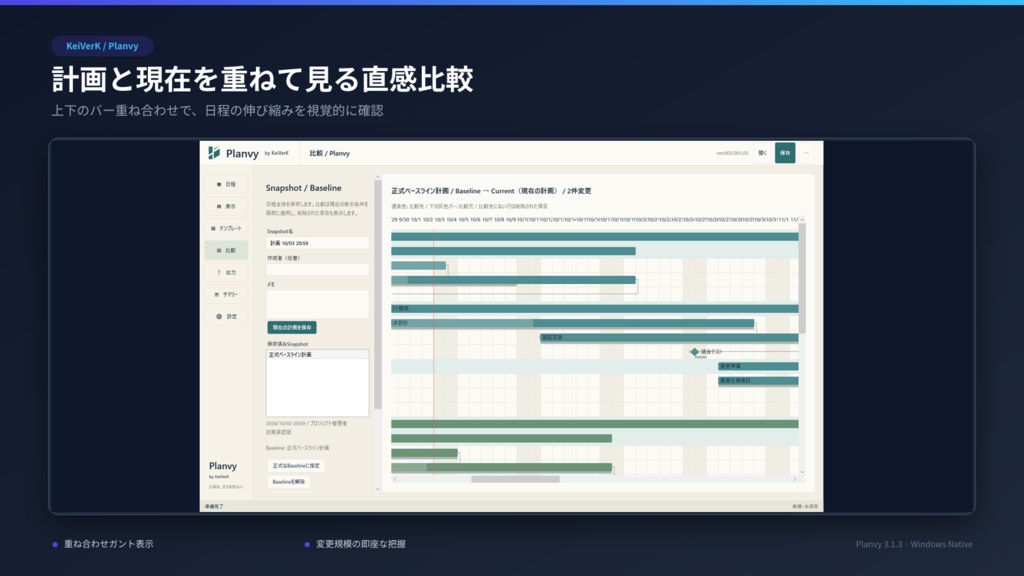Click the Snapshot / Baseline heading

point(304,188)
